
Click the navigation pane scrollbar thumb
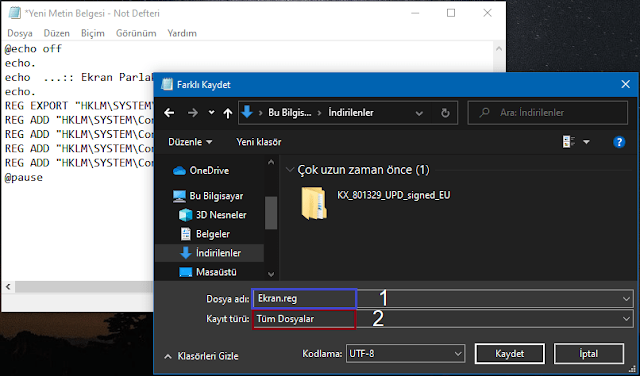tap(271, 213)
